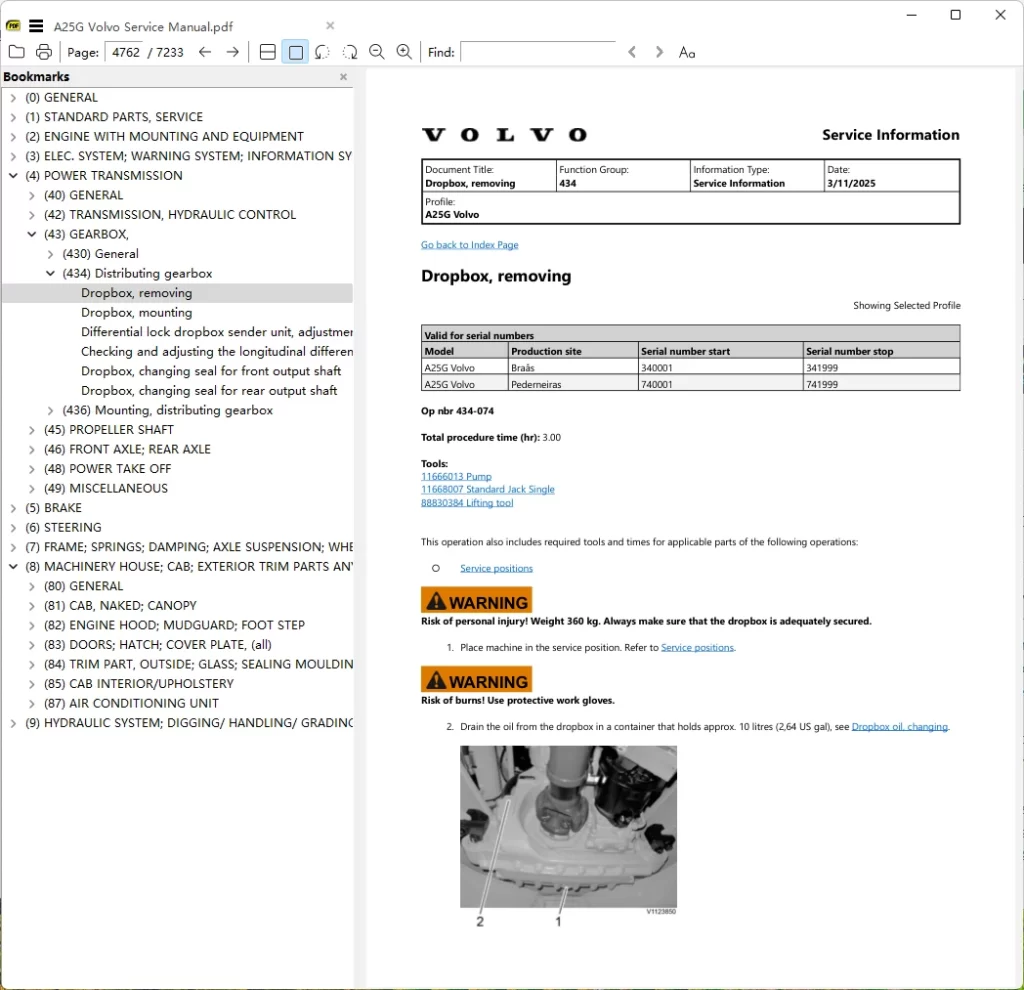
Task: Select (85) CAB INTERIOR/UPHOLSTERY bookmark
Action: 138,684
